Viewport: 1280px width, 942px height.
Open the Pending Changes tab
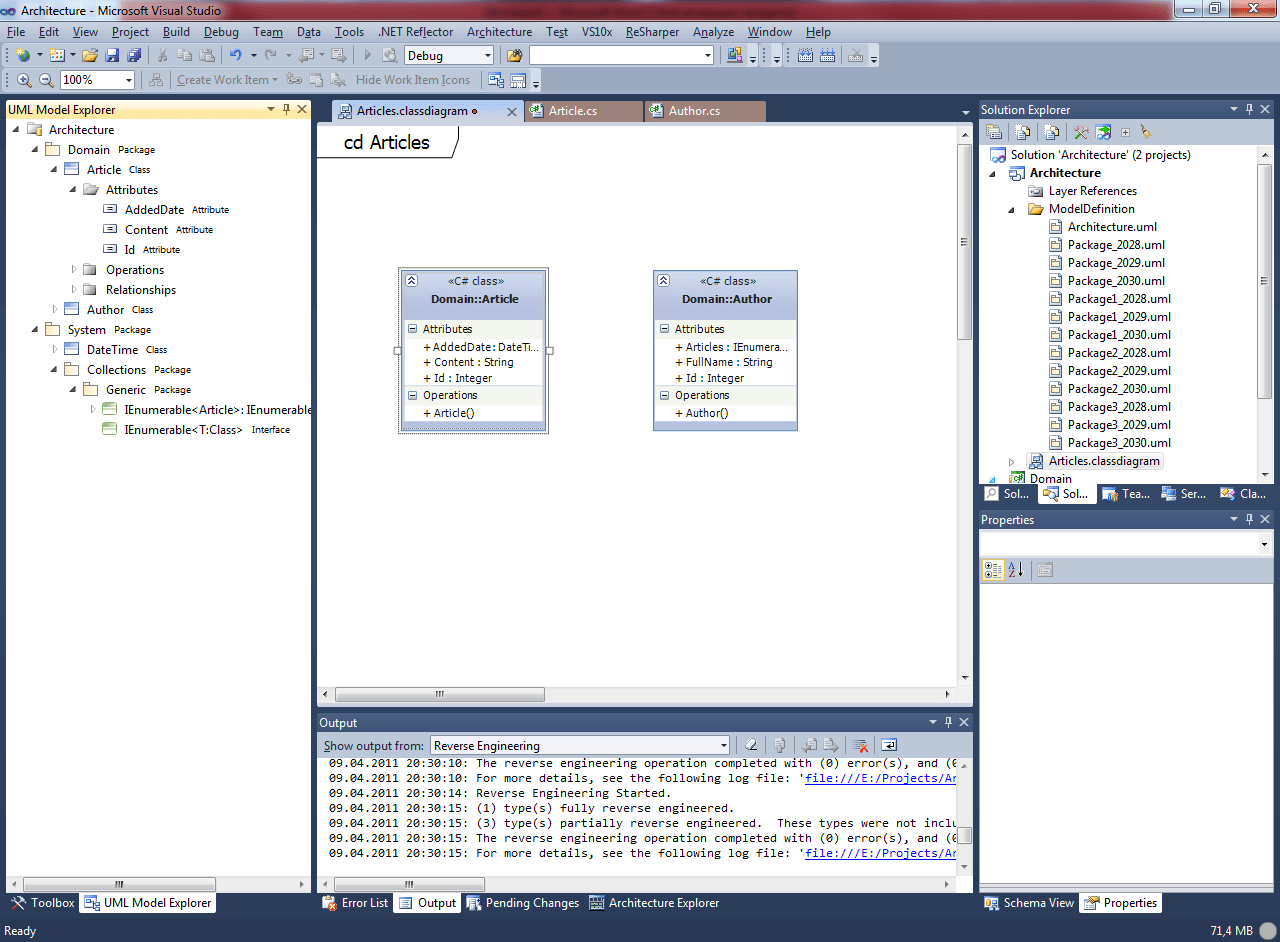tap(523, 903)
